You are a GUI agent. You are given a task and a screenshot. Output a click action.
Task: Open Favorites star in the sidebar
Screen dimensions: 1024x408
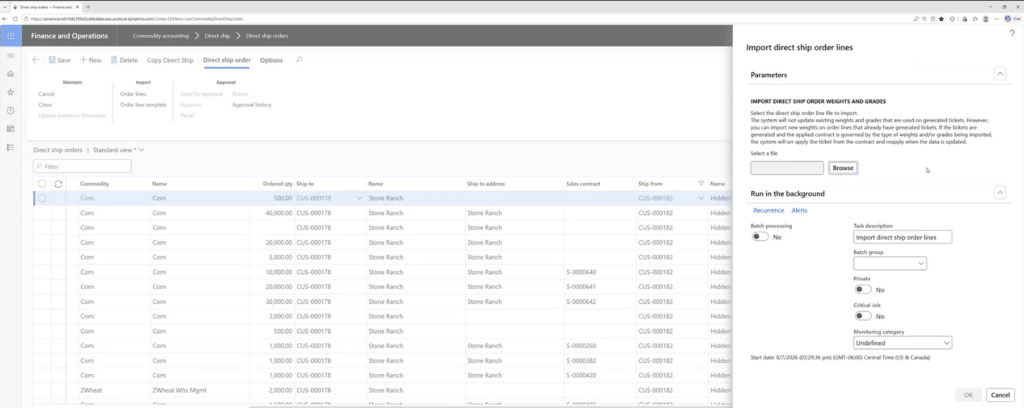point(10,92)
